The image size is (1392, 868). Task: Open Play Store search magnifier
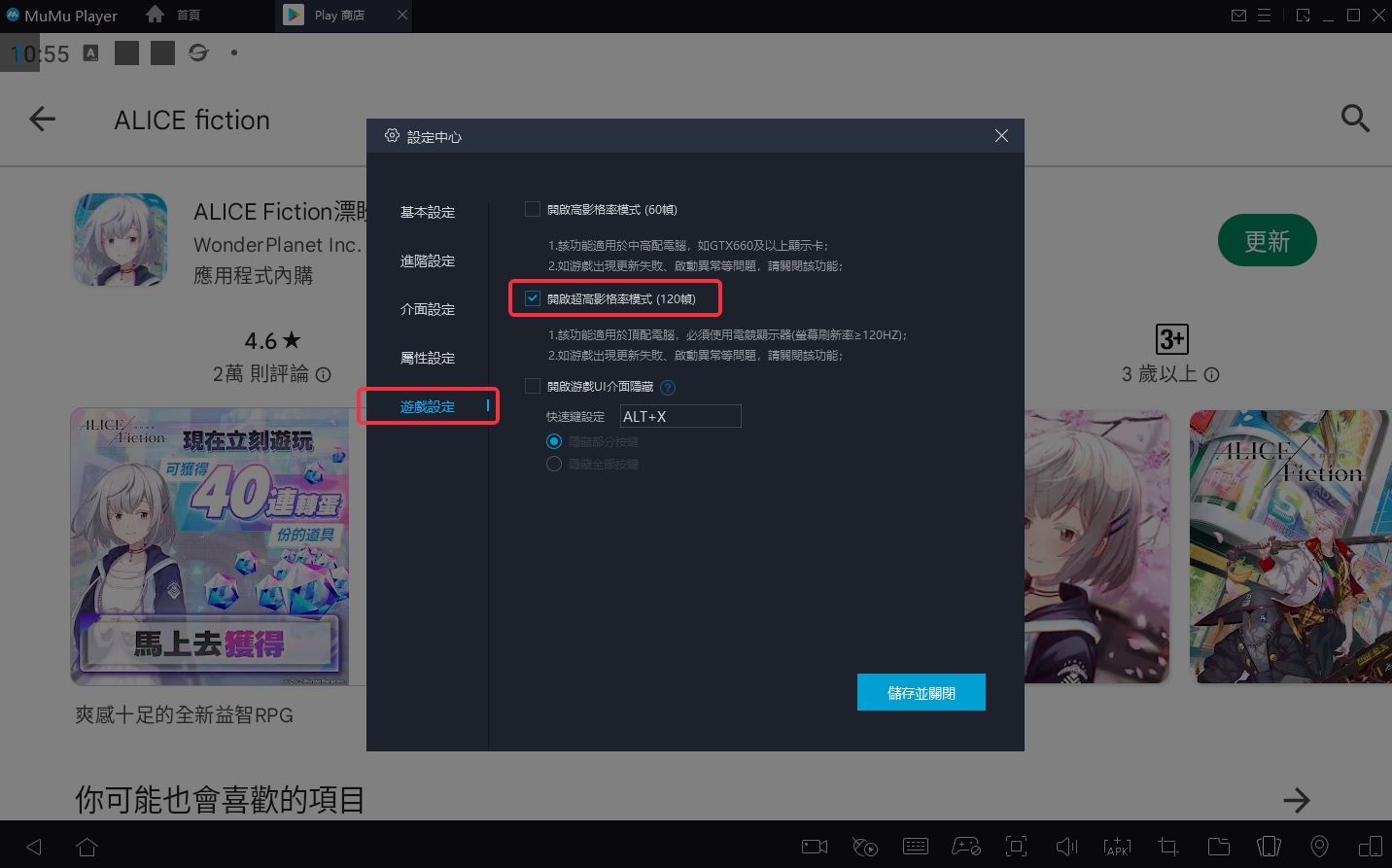point(1355,119)
